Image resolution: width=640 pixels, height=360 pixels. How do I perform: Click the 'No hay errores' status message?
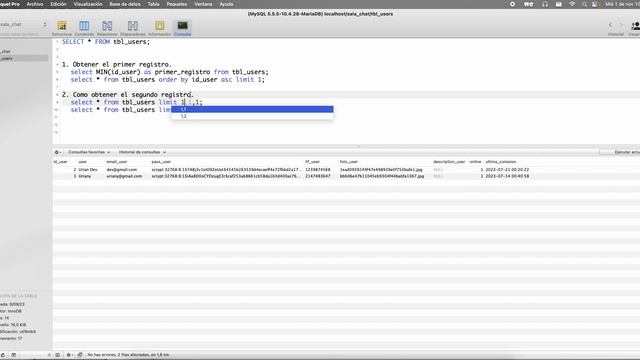tap(128, 355)
